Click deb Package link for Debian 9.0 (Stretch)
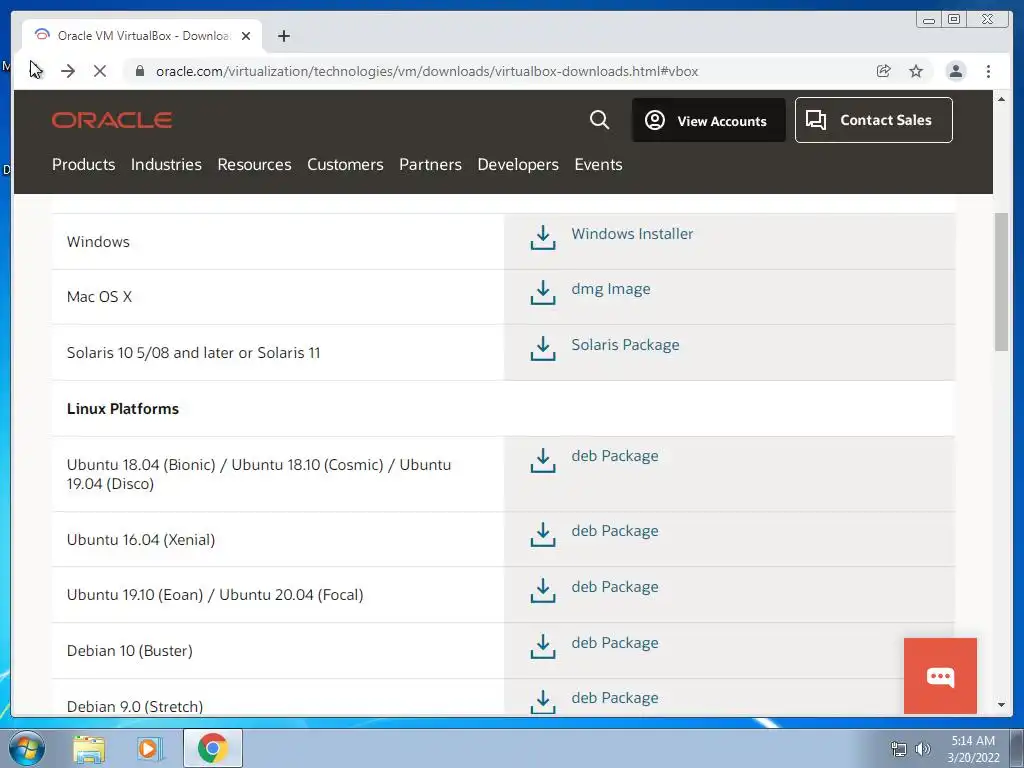The height and width of the screenshot is (768, 1024). [615, 698]
